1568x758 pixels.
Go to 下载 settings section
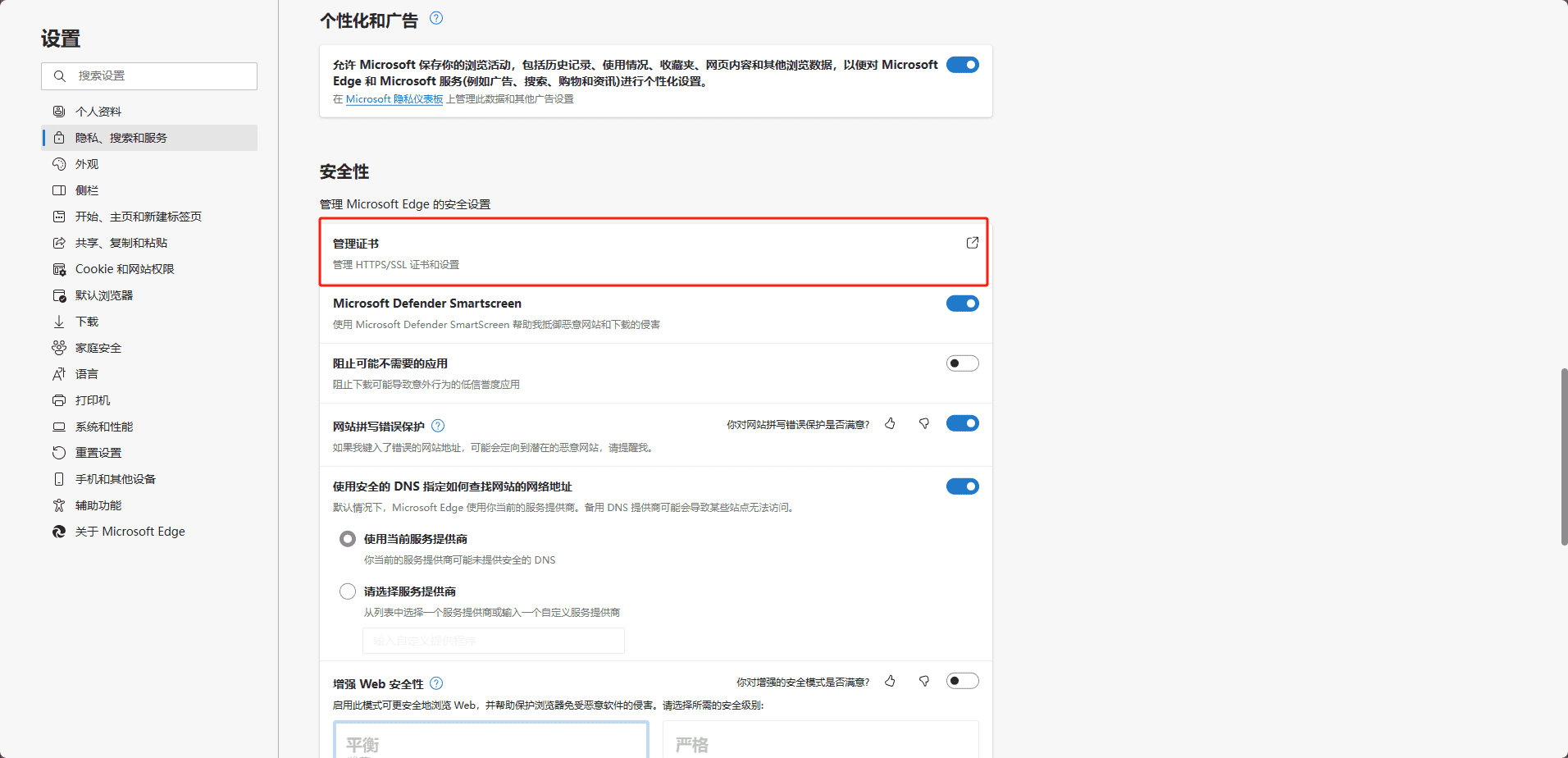pos(149,322)
